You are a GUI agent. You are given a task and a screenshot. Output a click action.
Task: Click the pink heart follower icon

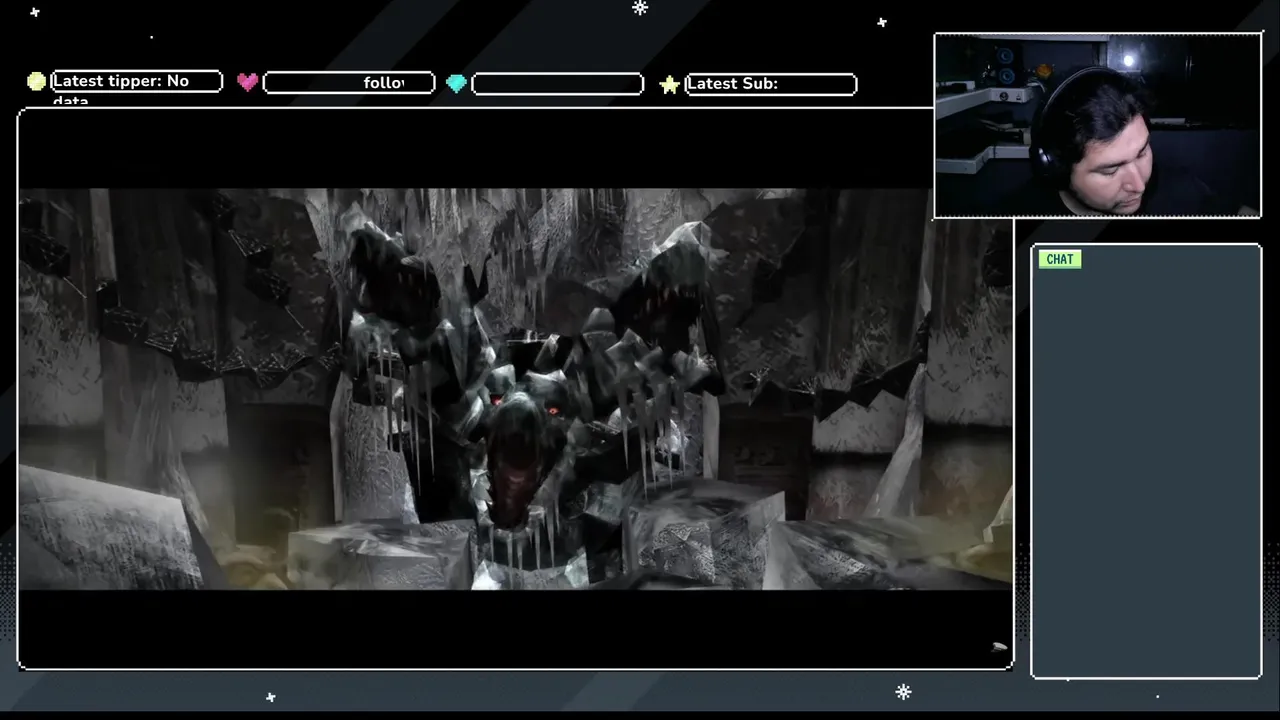248,82
